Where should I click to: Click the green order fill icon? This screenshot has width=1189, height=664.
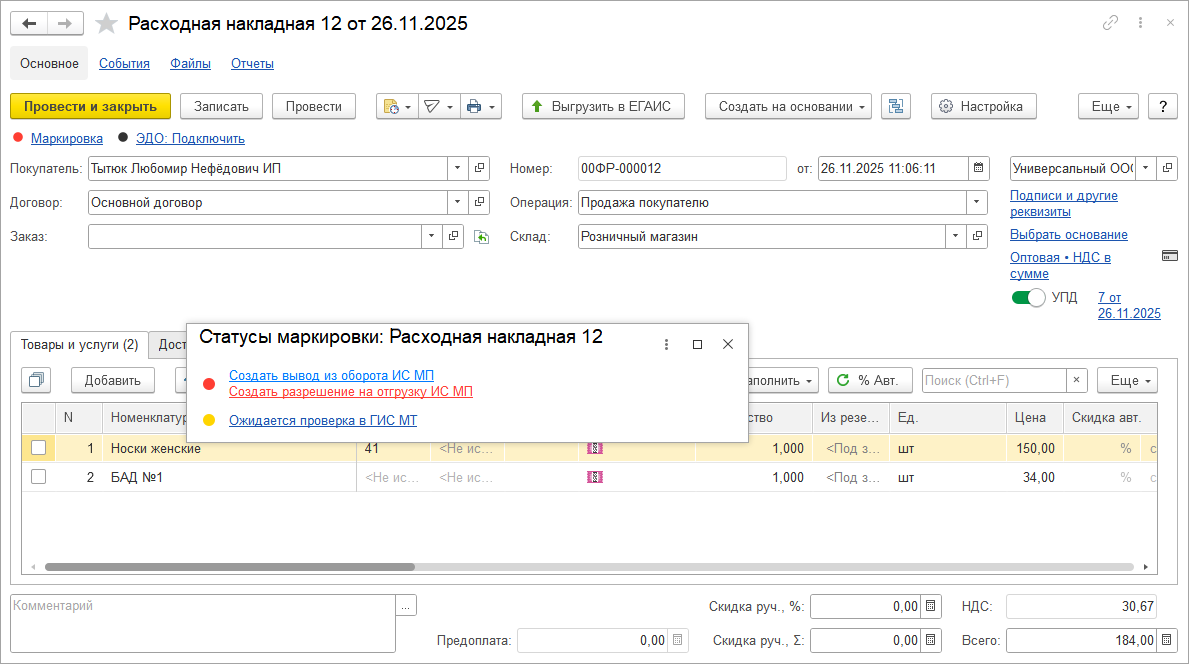(x=481, y=237)
